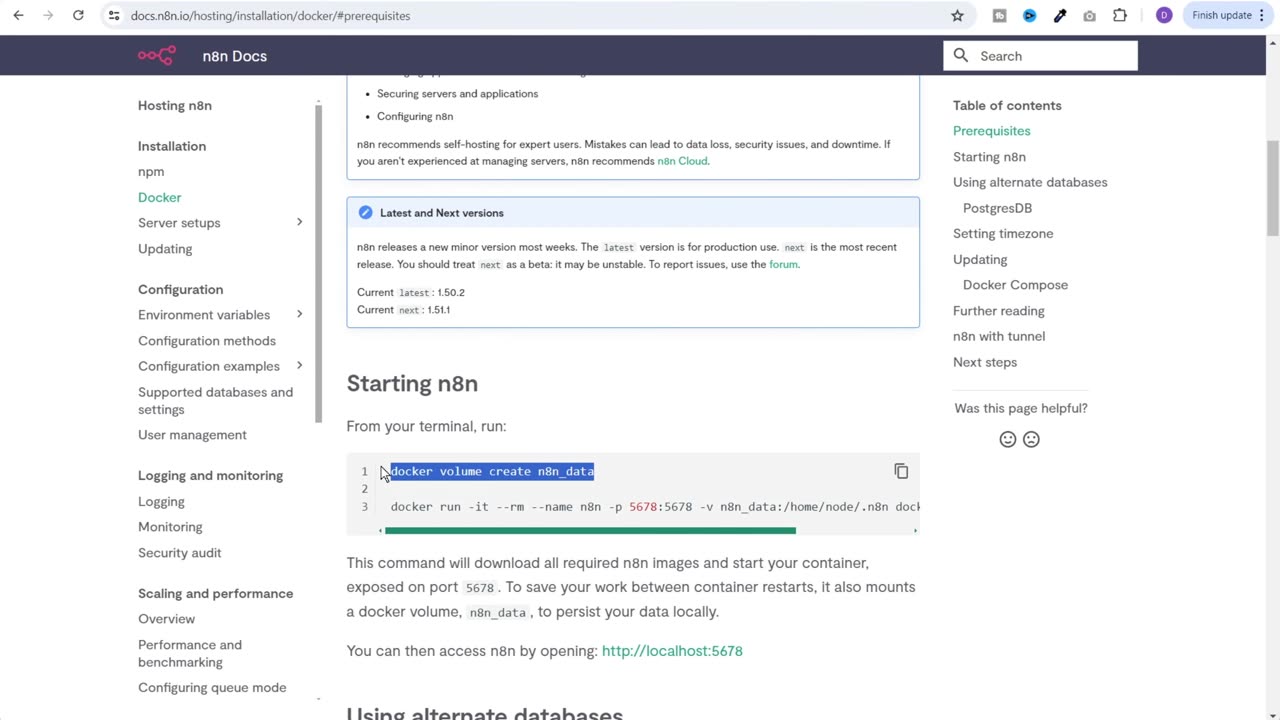
Task: Click the Hosting n8n sidebar heading
Action: pyautogui.click(x=175, y=105)
